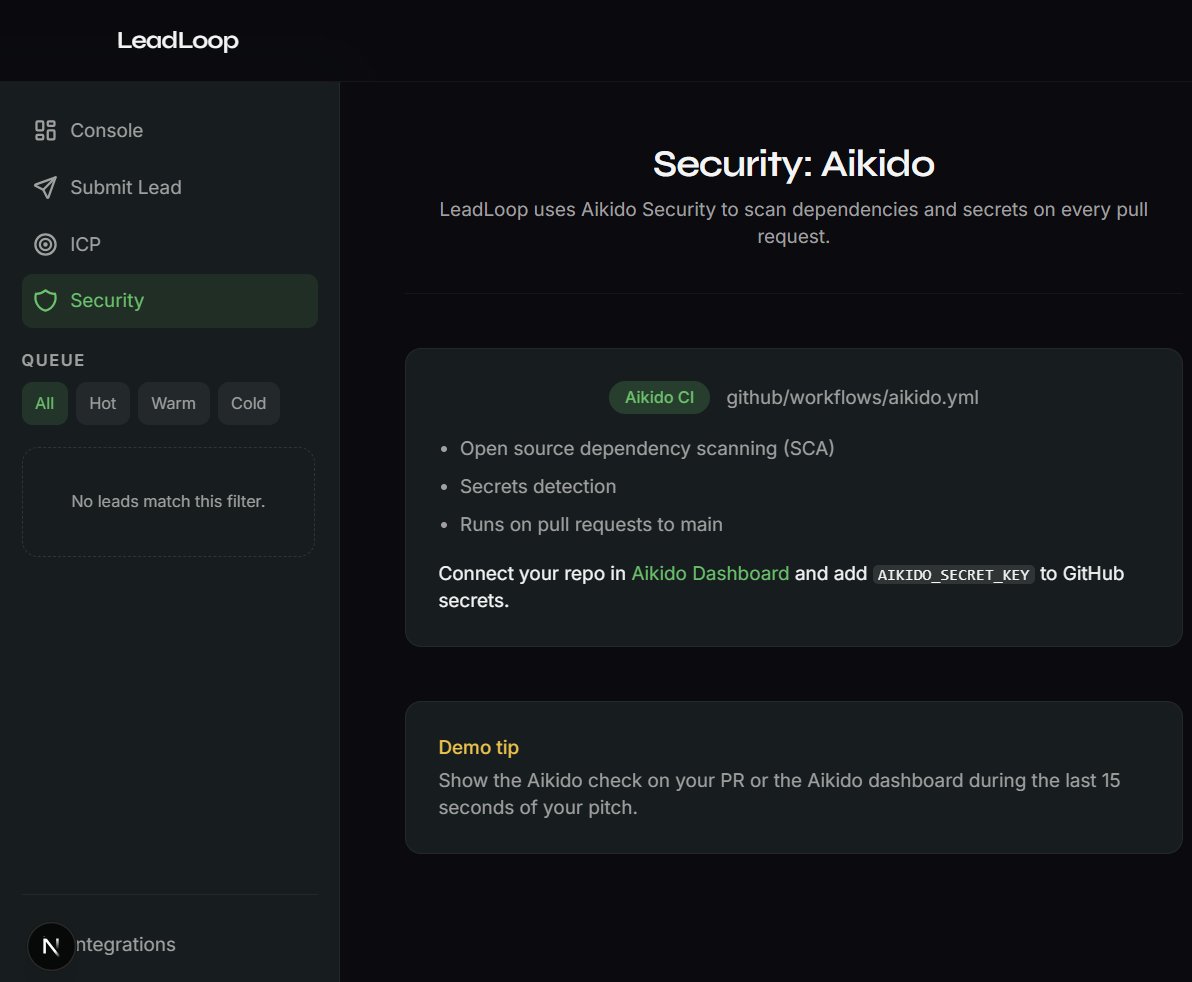The image size is (1192, 982).
Task: Click the Console grid icon
Action: (x=46, y=131)
